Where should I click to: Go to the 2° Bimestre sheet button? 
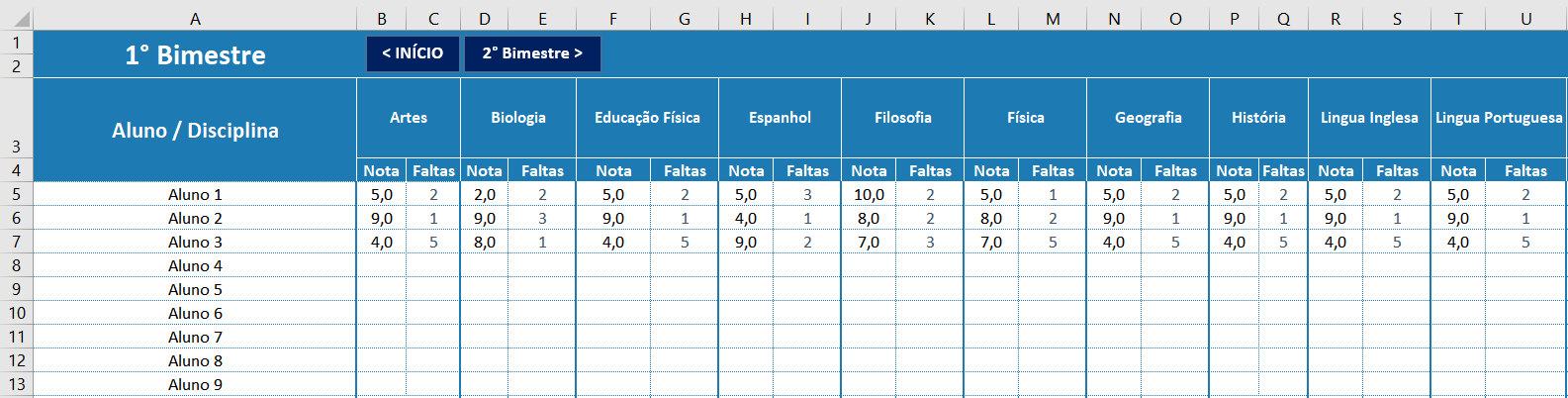(532, 53)
